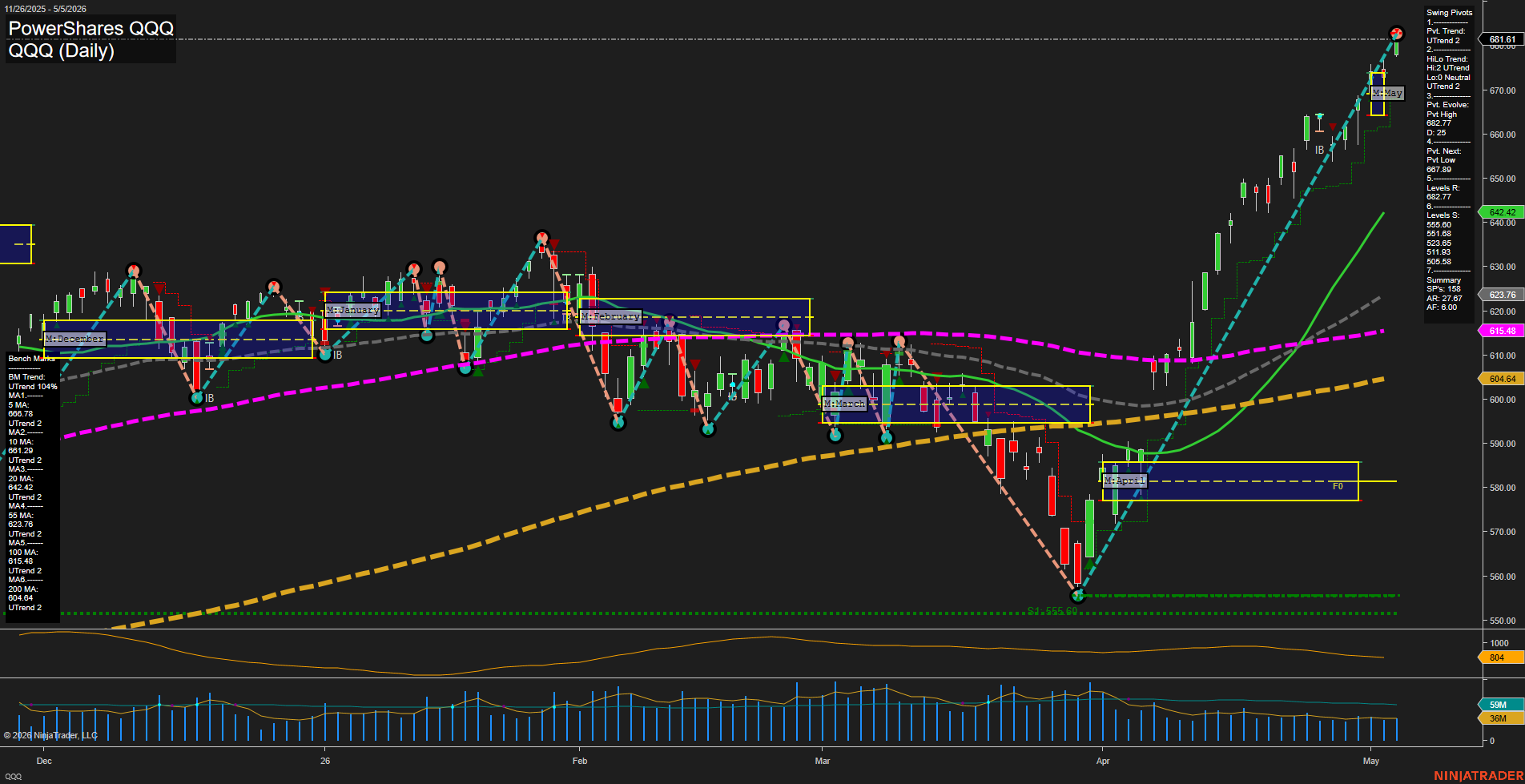
Task: Open the QQQ tab at bottom left
Action: tap(13, 777)
